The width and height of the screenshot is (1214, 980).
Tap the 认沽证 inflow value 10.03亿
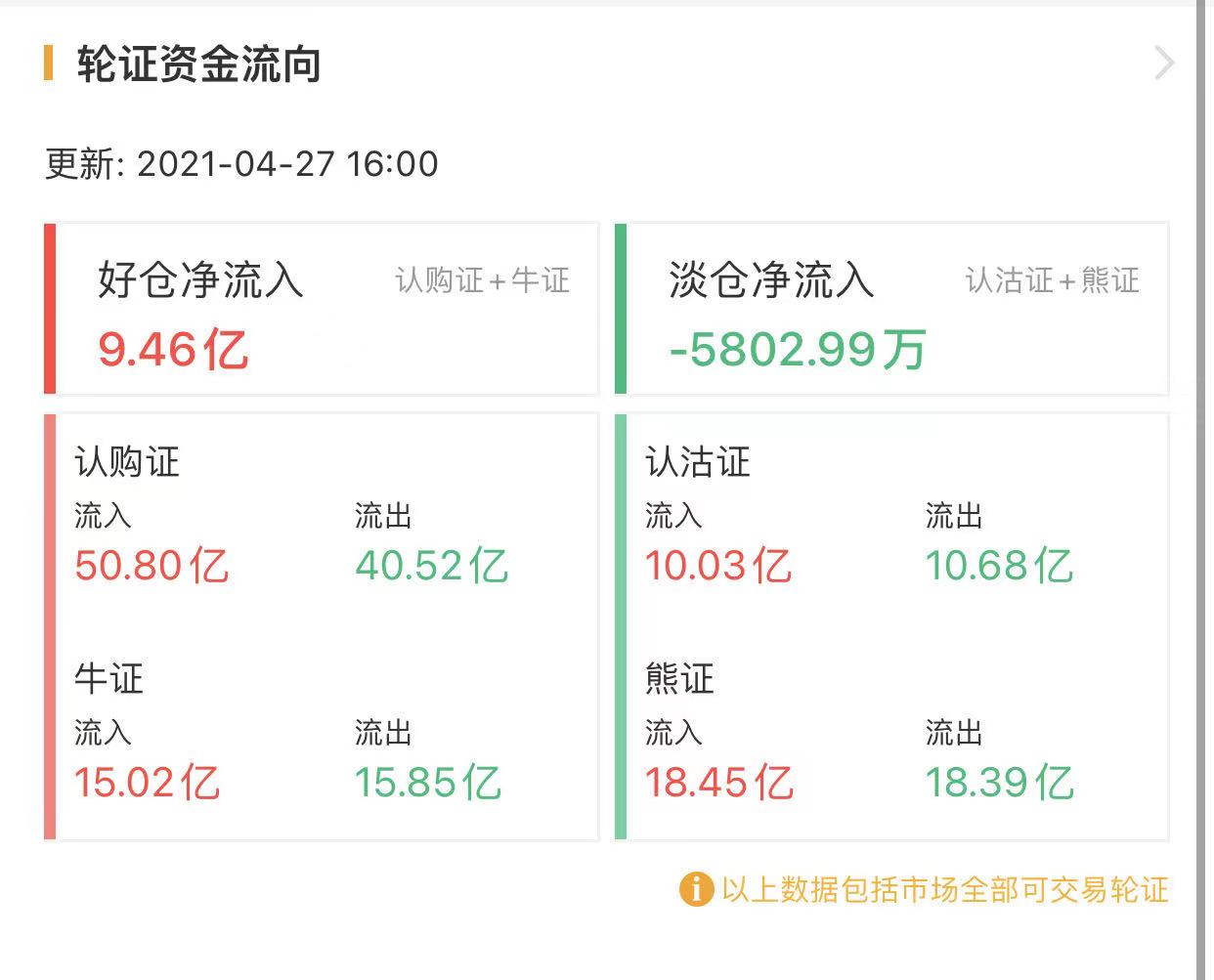(718, 566)
